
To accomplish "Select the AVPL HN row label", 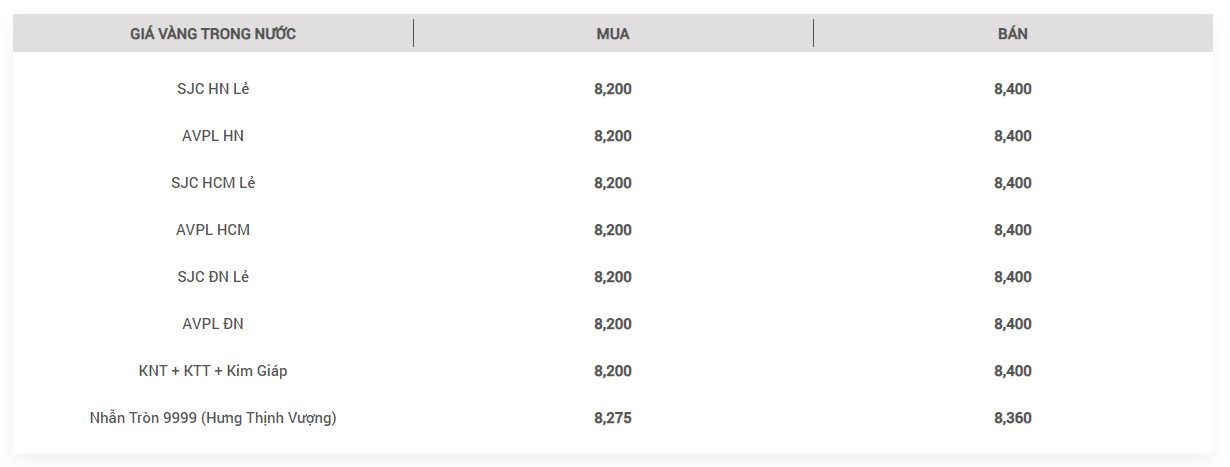I will tap(213, 136).
